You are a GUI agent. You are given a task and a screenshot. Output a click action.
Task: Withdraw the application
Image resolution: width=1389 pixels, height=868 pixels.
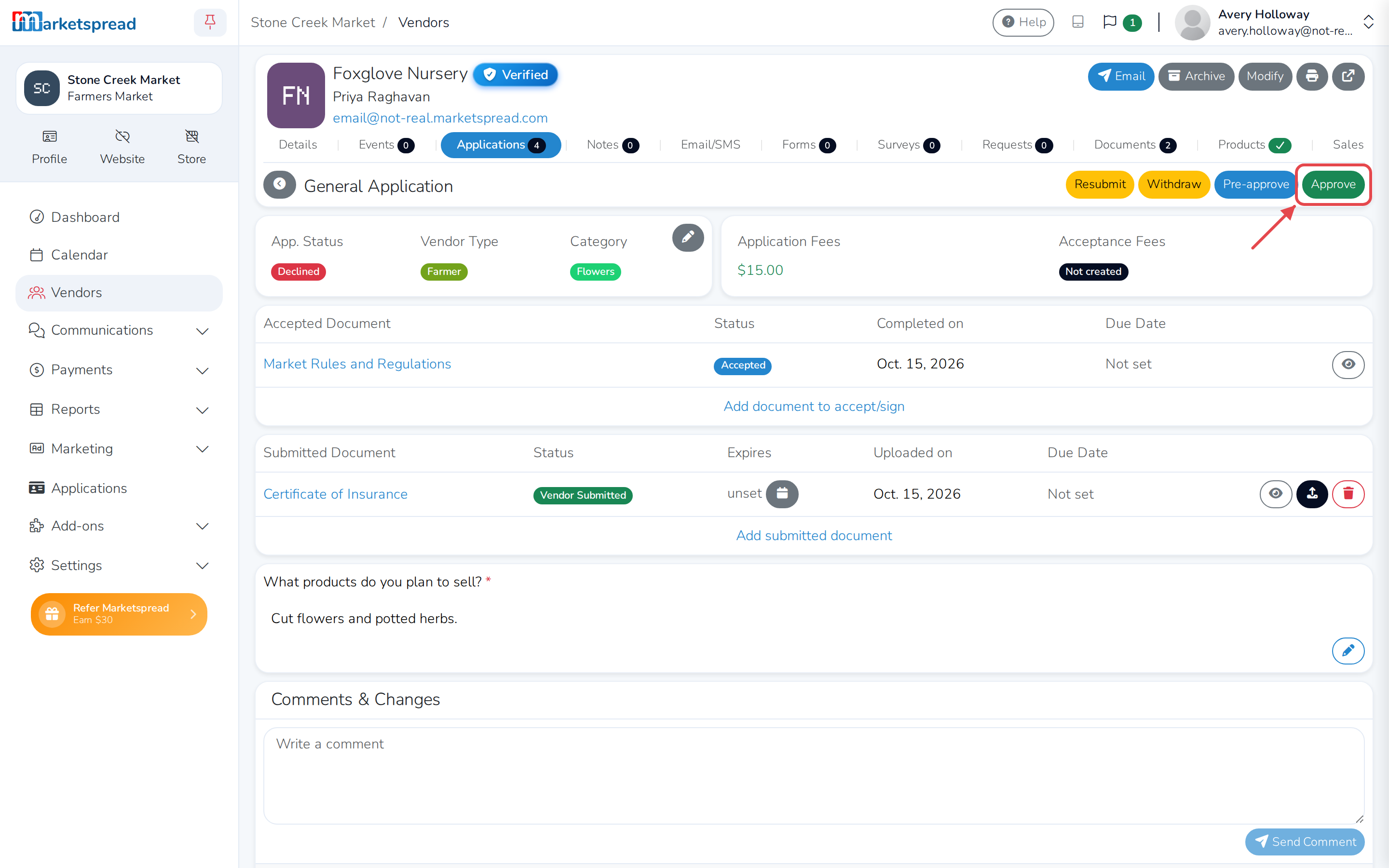[x=1174, y=184]
